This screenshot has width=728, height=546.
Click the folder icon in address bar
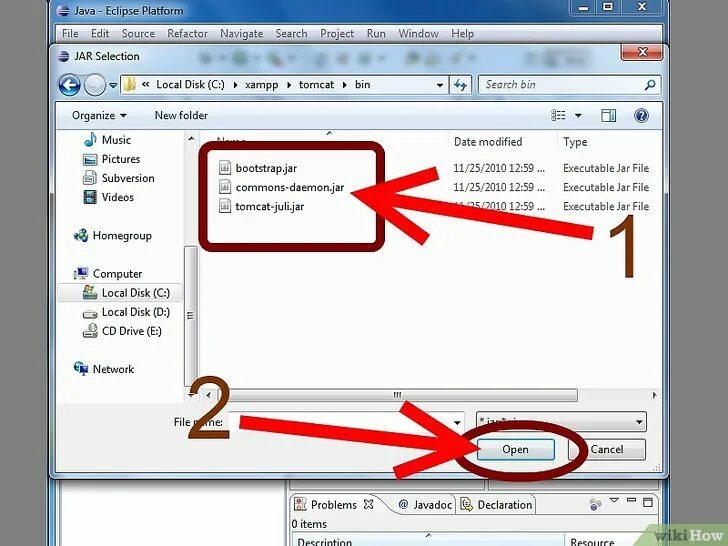pyautogui.click(x=130, y=84)
